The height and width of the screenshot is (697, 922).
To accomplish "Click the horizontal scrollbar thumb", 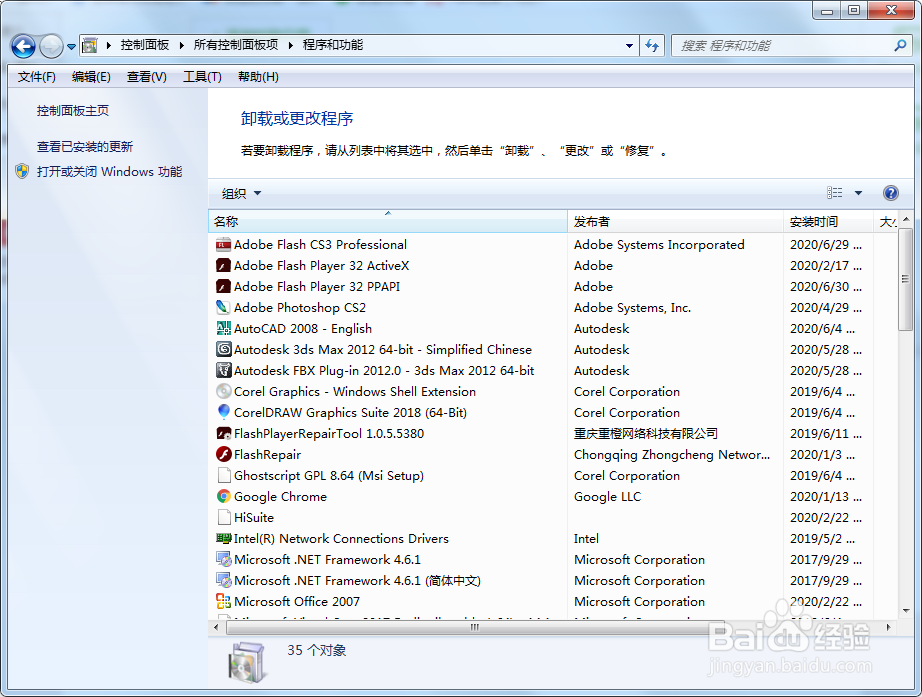I will click(x=475, y=628).
